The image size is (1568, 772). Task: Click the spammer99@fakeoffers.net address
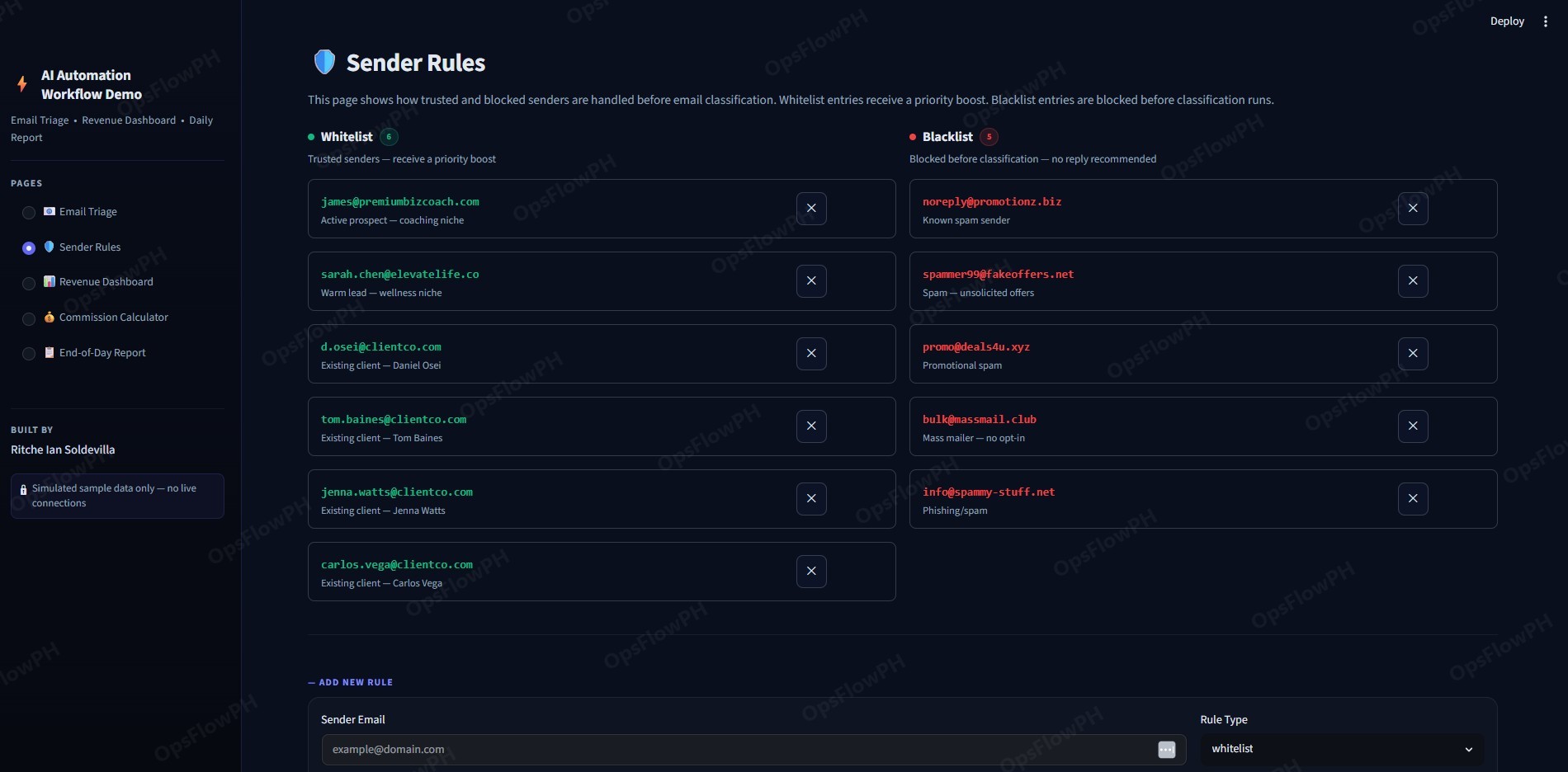click(x=999, y=274)
